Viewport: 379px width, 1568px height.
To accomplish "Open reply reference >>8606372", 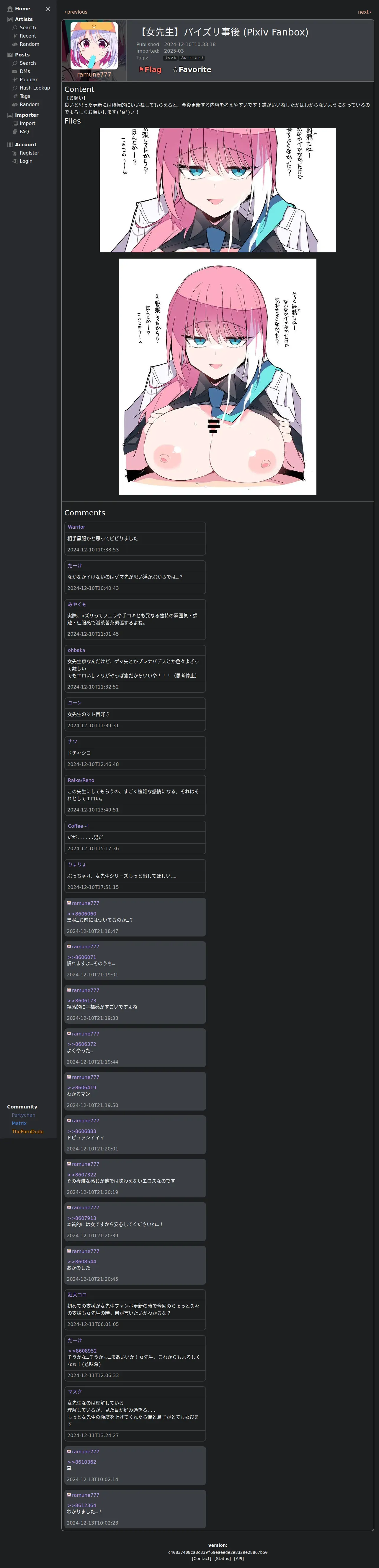I will click(81, 1044).
